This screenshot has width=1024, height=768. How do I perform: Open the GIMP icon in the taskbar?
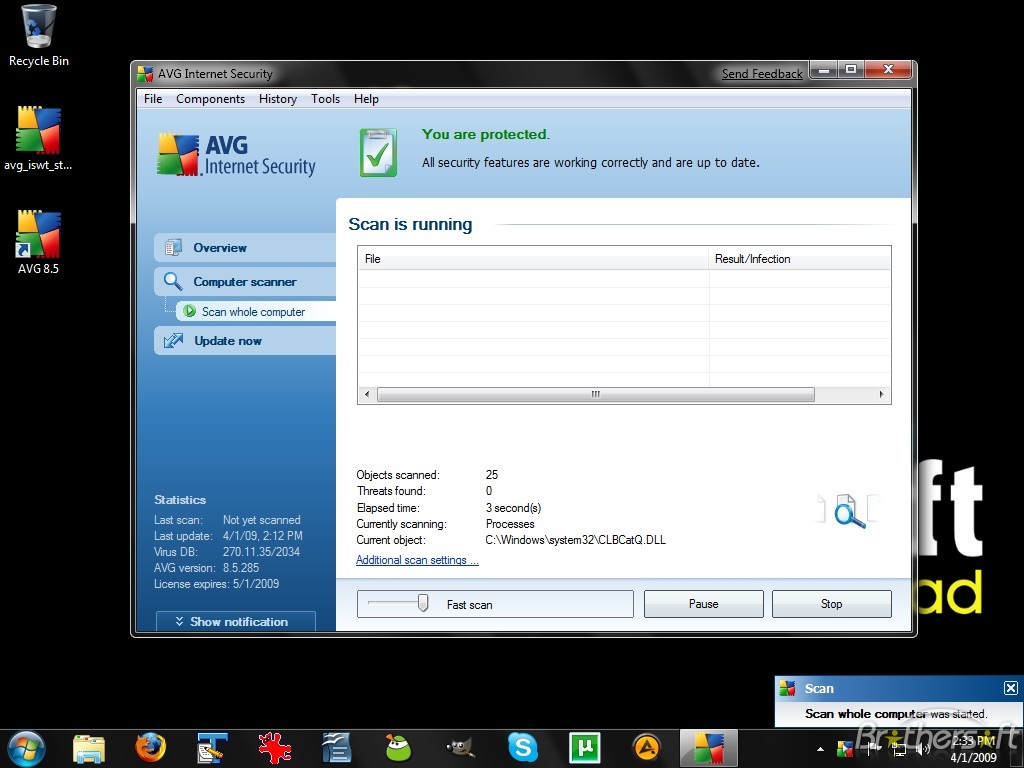[x=460, y=748]
